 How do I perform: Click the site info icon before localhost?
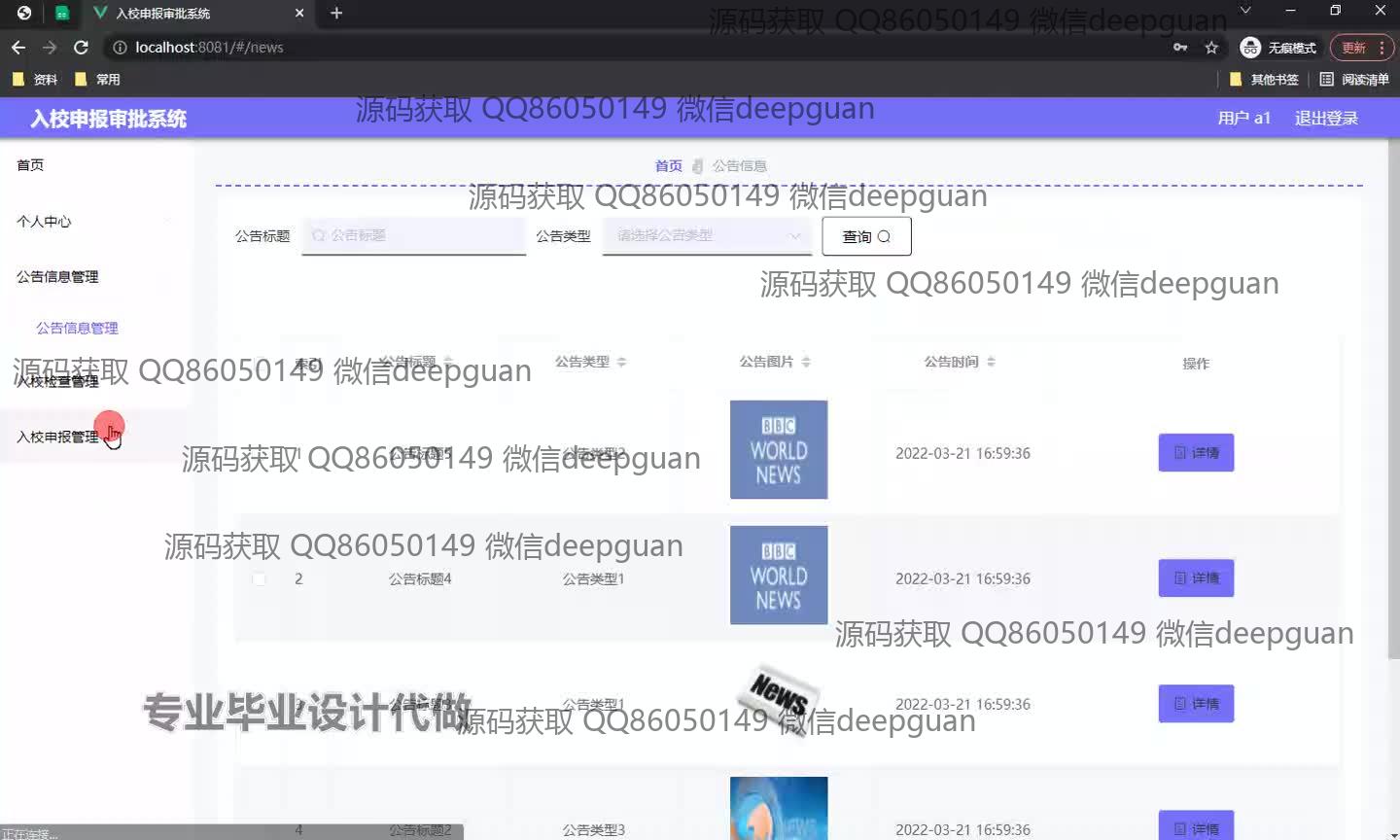pyautogui.click(x=120, y=47)
